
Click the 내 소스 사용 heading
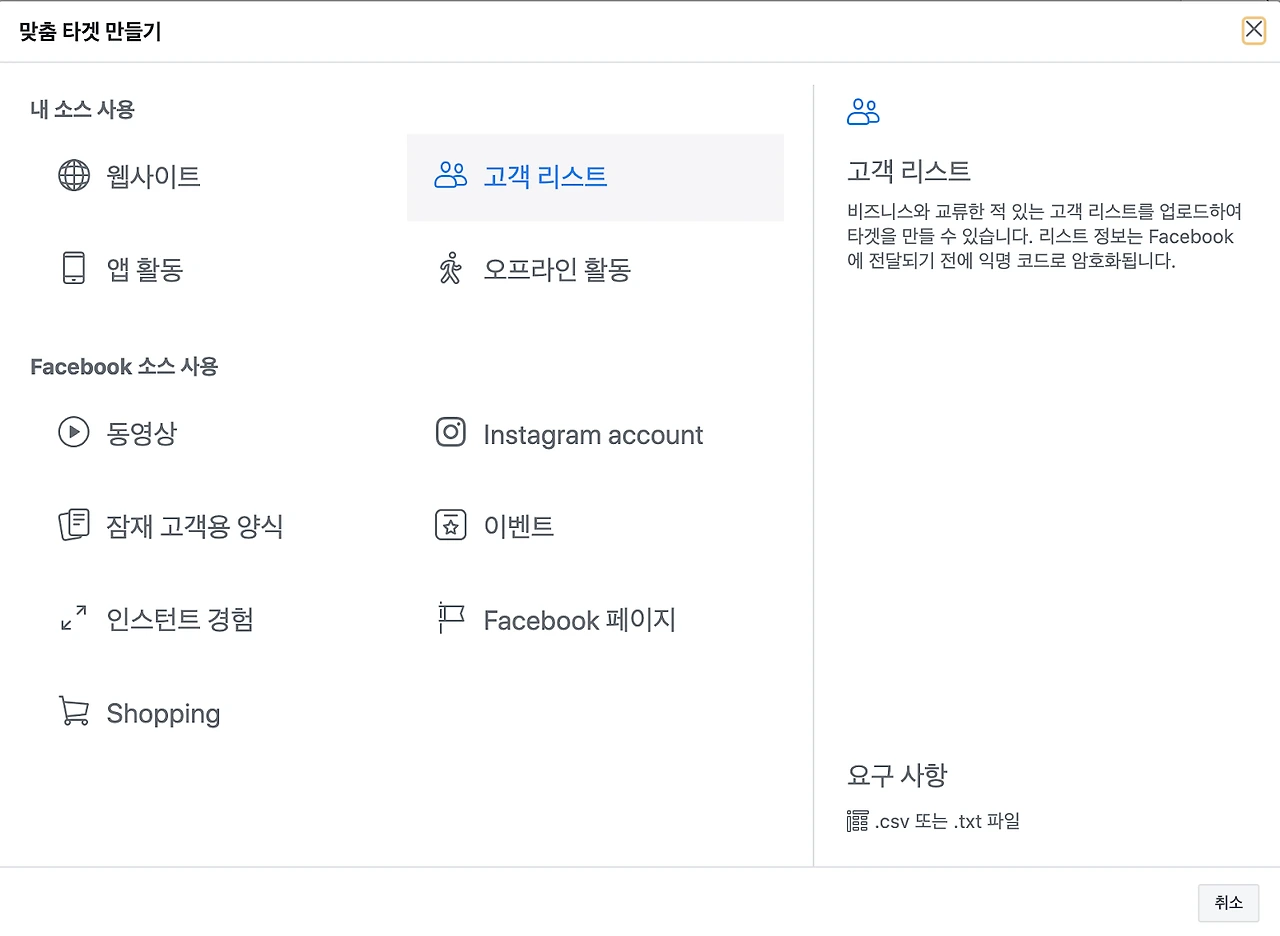coord(82,110)
